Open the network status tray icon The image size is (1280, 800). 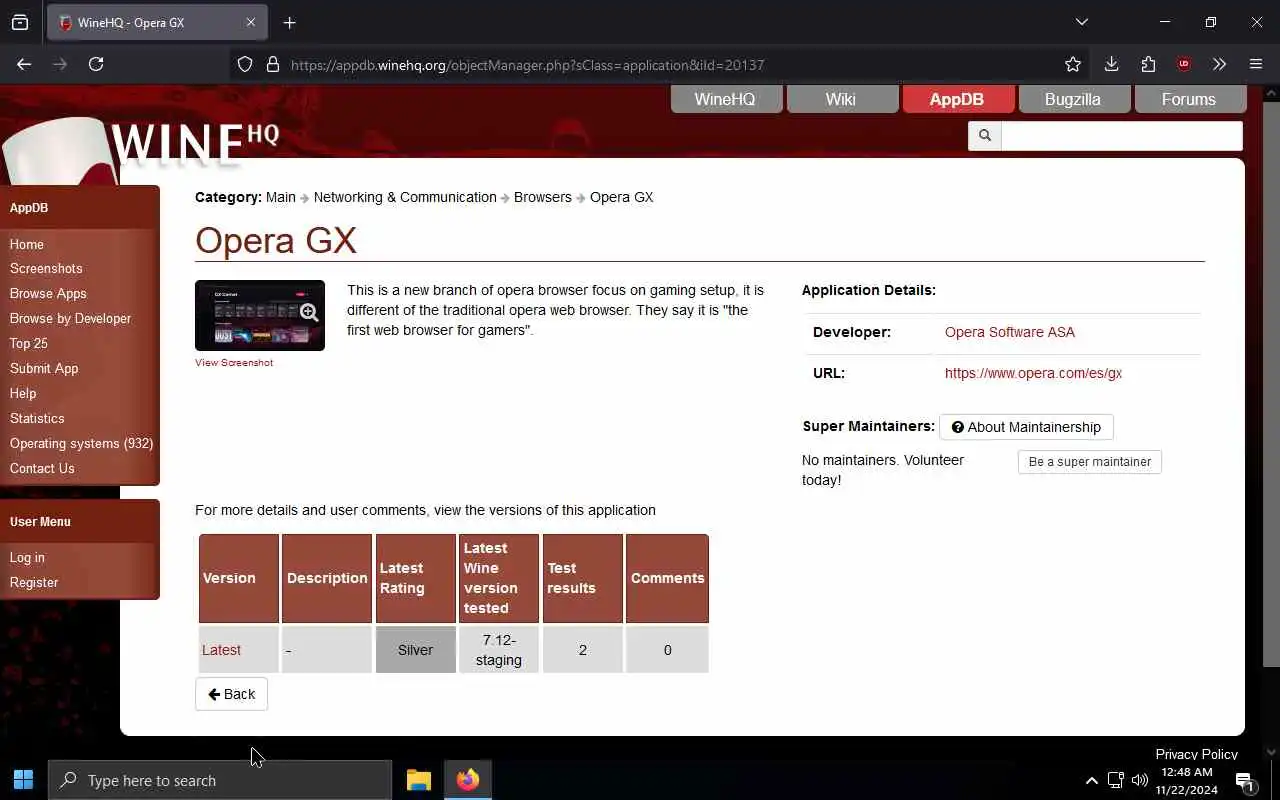pyautogui.click(x=1116, y=780)
